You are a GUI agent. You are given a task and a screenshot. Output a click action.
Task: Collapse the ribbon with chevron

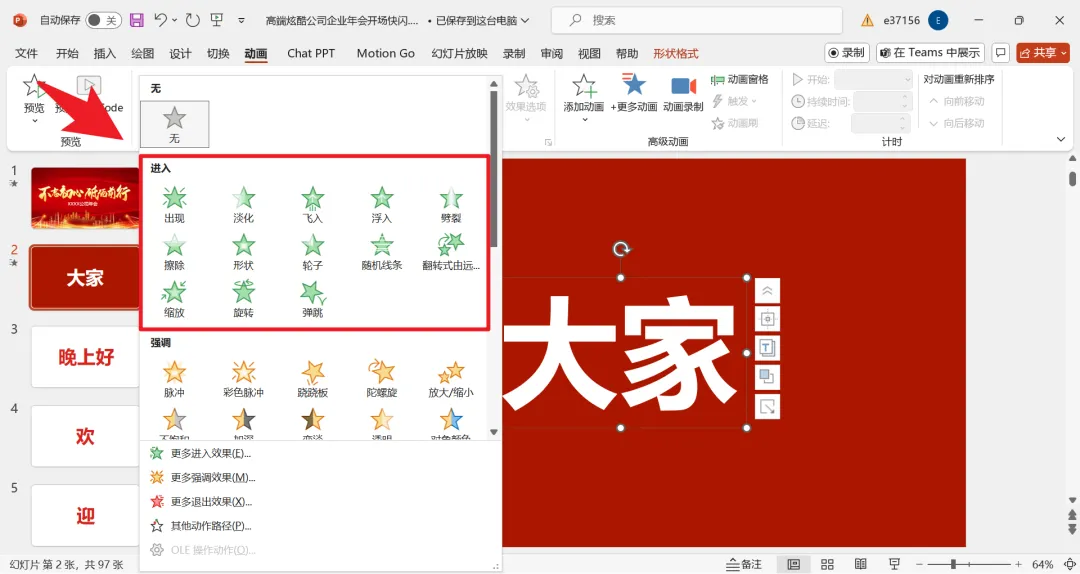point(1061,140)
